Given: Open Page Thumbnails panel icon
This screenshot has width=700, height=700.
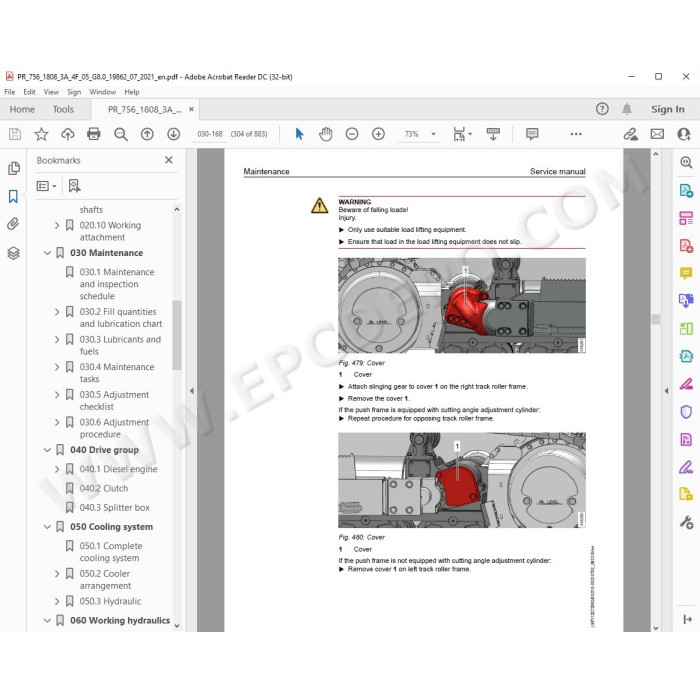Looking at the screenshot, I should tap(14, 168).
